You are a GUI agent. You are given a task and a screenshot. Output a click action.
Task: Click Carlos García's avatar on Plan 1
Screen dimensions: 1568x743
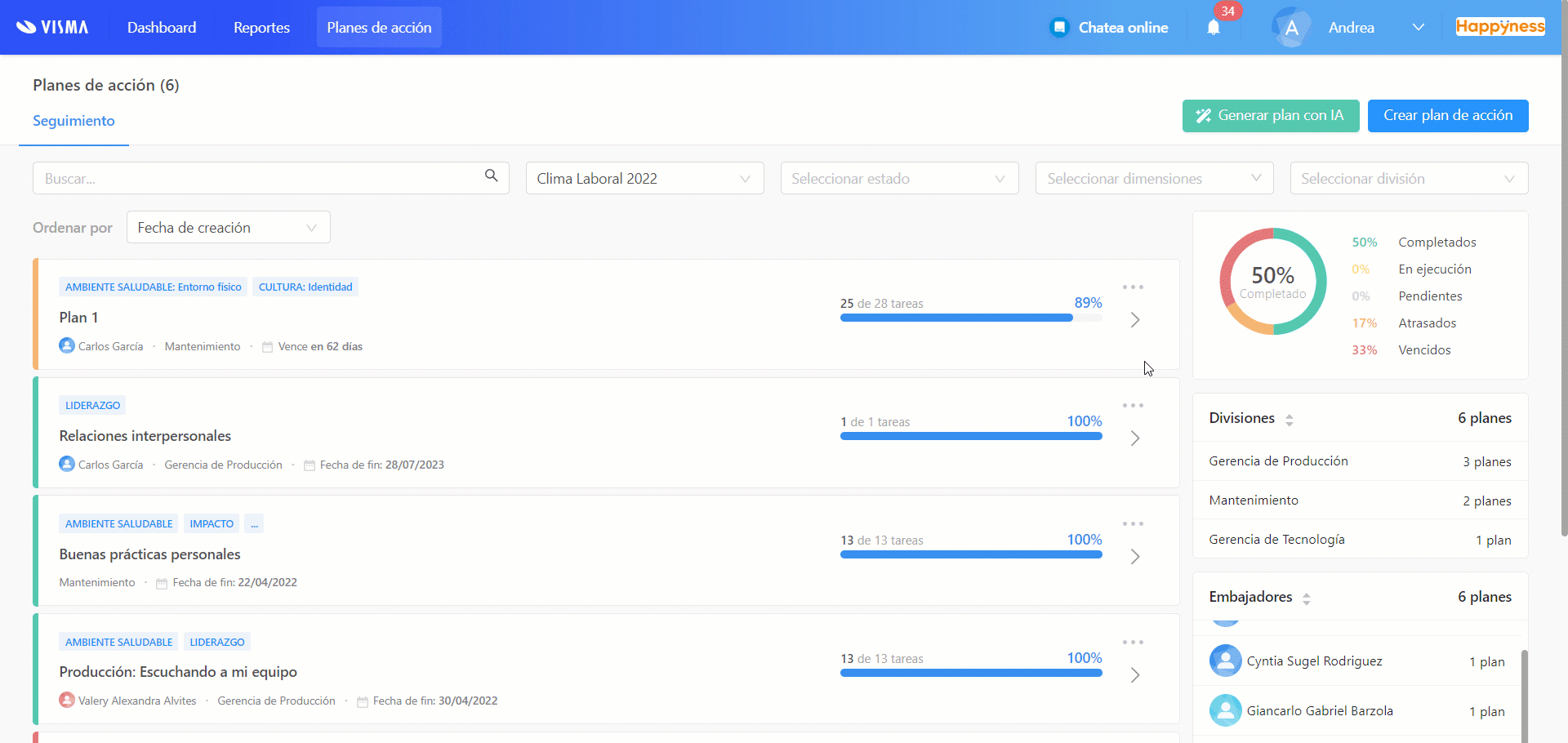click(67, 345)
